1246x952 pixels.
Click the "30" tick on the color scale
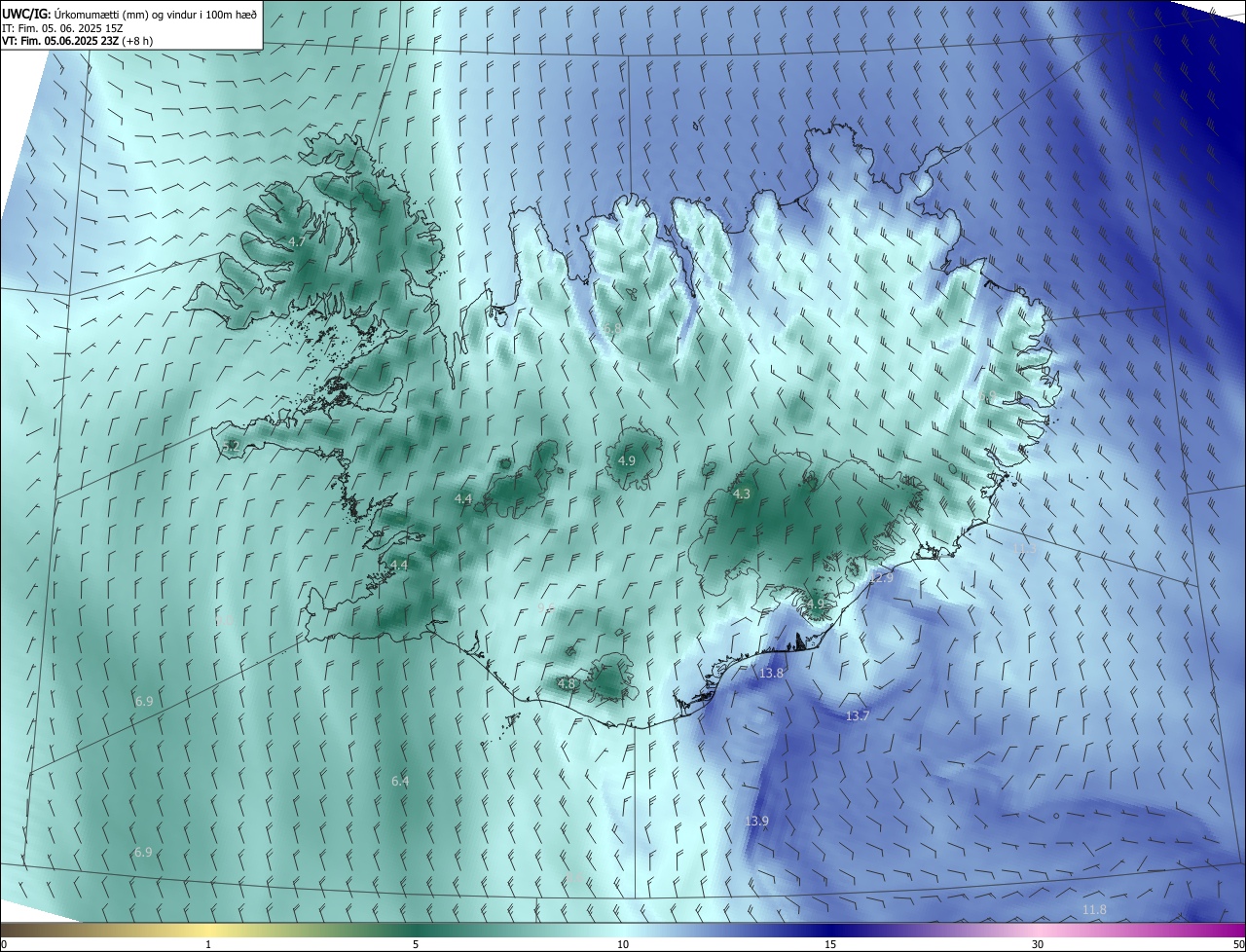tap(1038, 944)
